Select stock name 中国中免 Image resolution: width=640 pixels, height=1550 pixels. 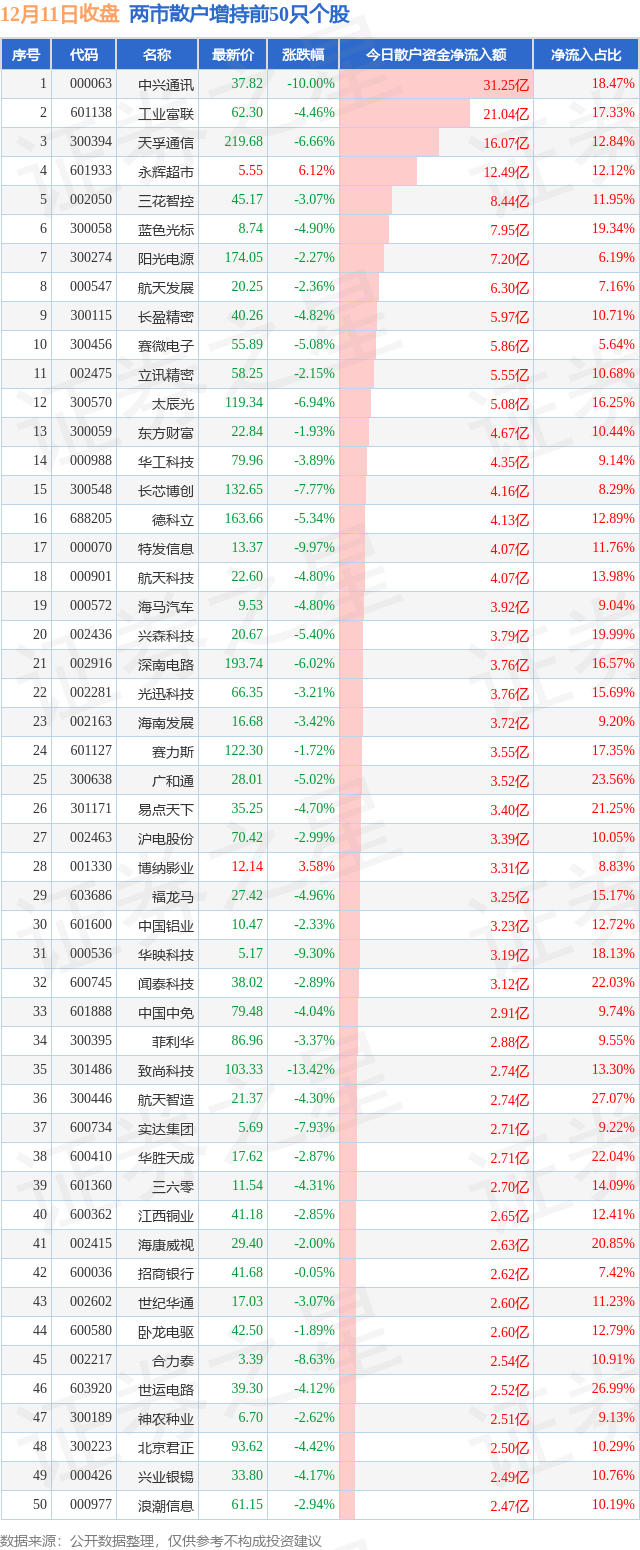click(166, 1012)
